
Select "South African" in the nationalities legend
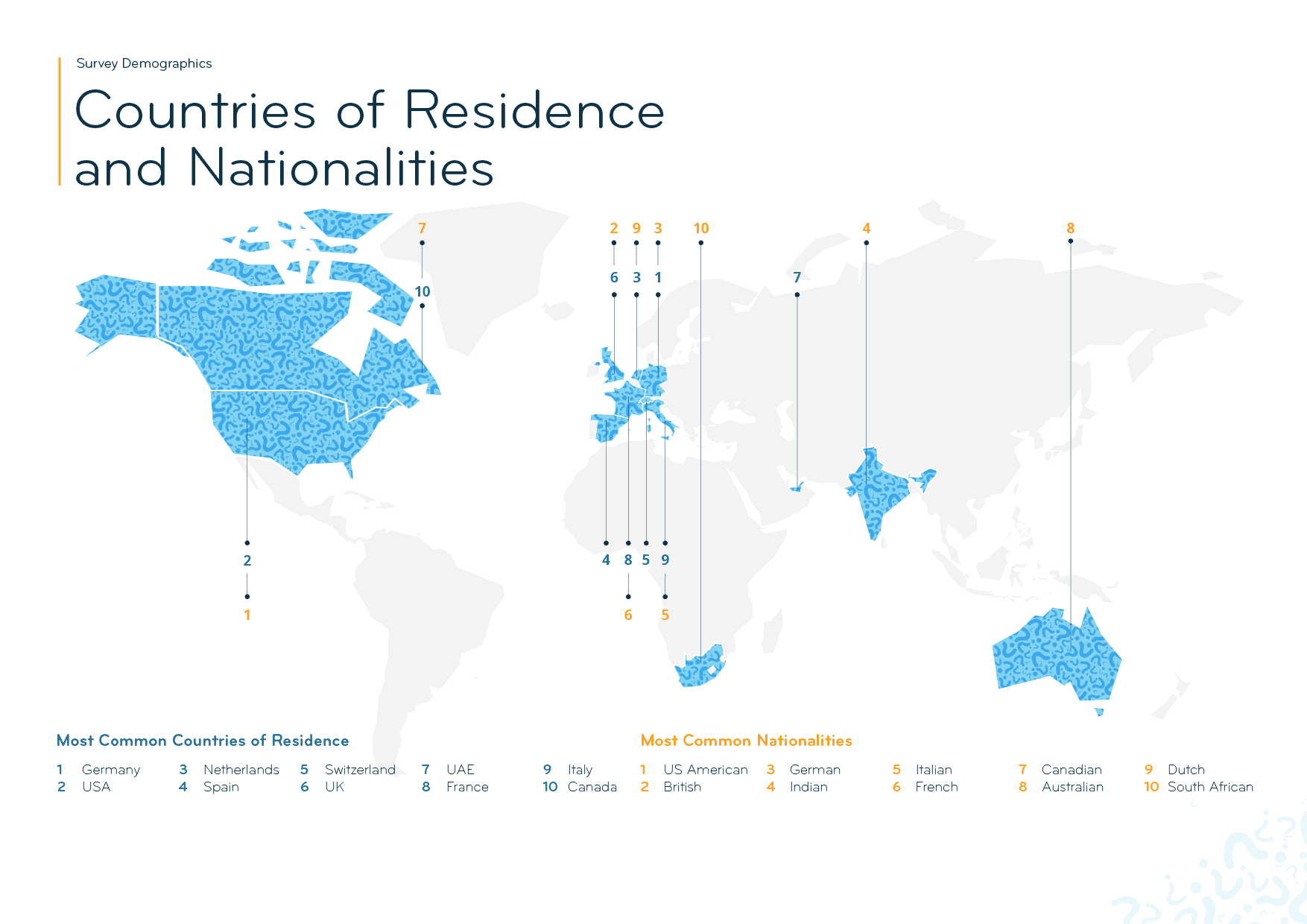click(x=1209, y=787)
